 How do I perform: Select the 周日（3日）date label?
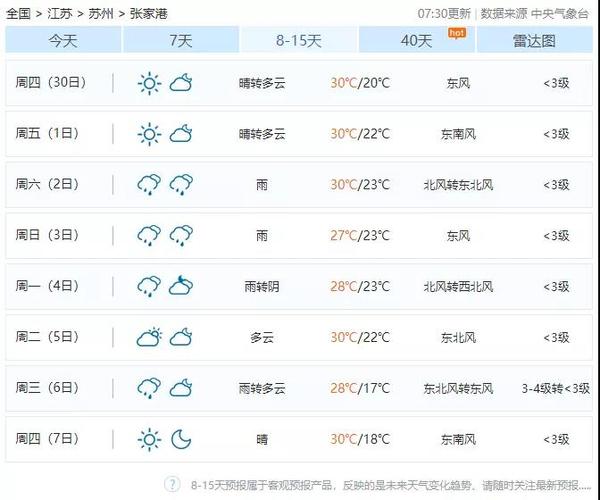pyautogui.click(x=47, y=235)
